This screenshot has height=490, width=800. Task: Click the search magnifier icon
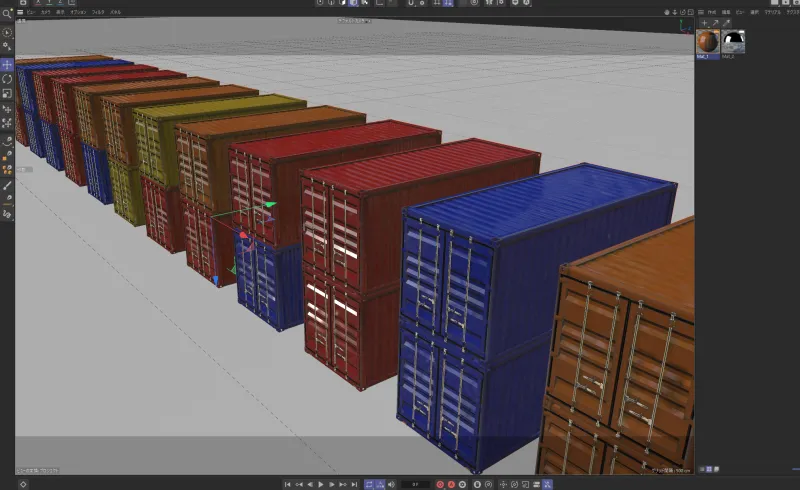7,15
